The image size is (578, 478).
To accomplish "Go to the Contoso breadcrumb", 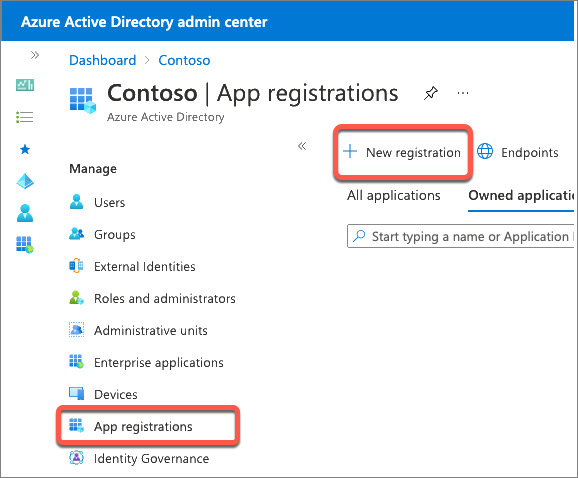I will pyautogui.click(x=184, y=60).
